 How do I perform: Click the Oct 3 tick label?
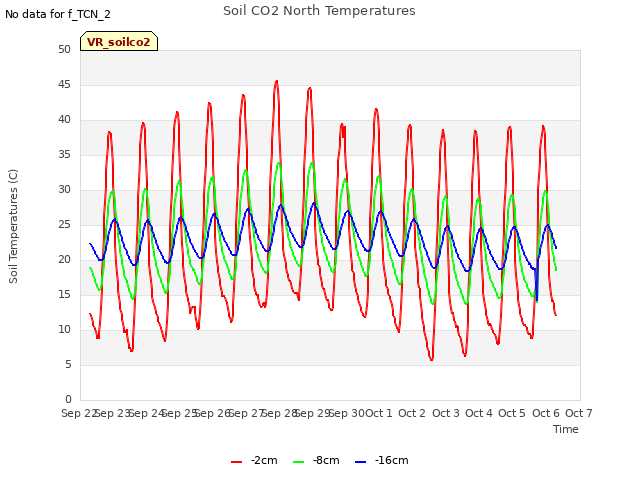tap(446, 413)
